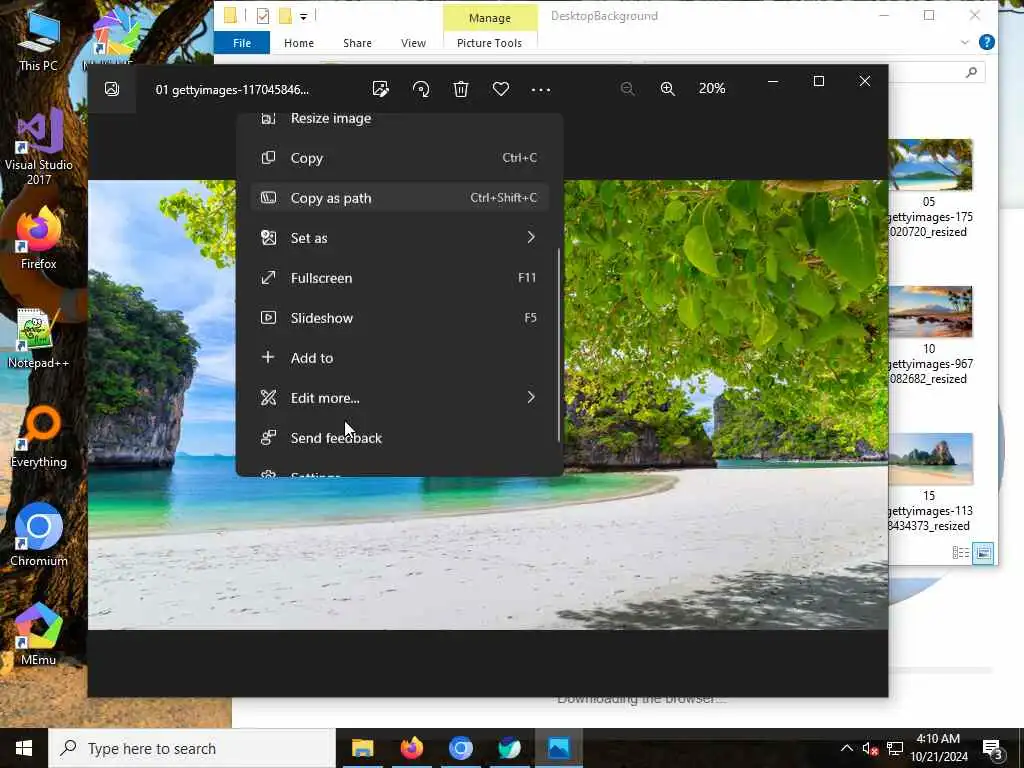Click the Properties checkmark quick access icon

(263, 16)
